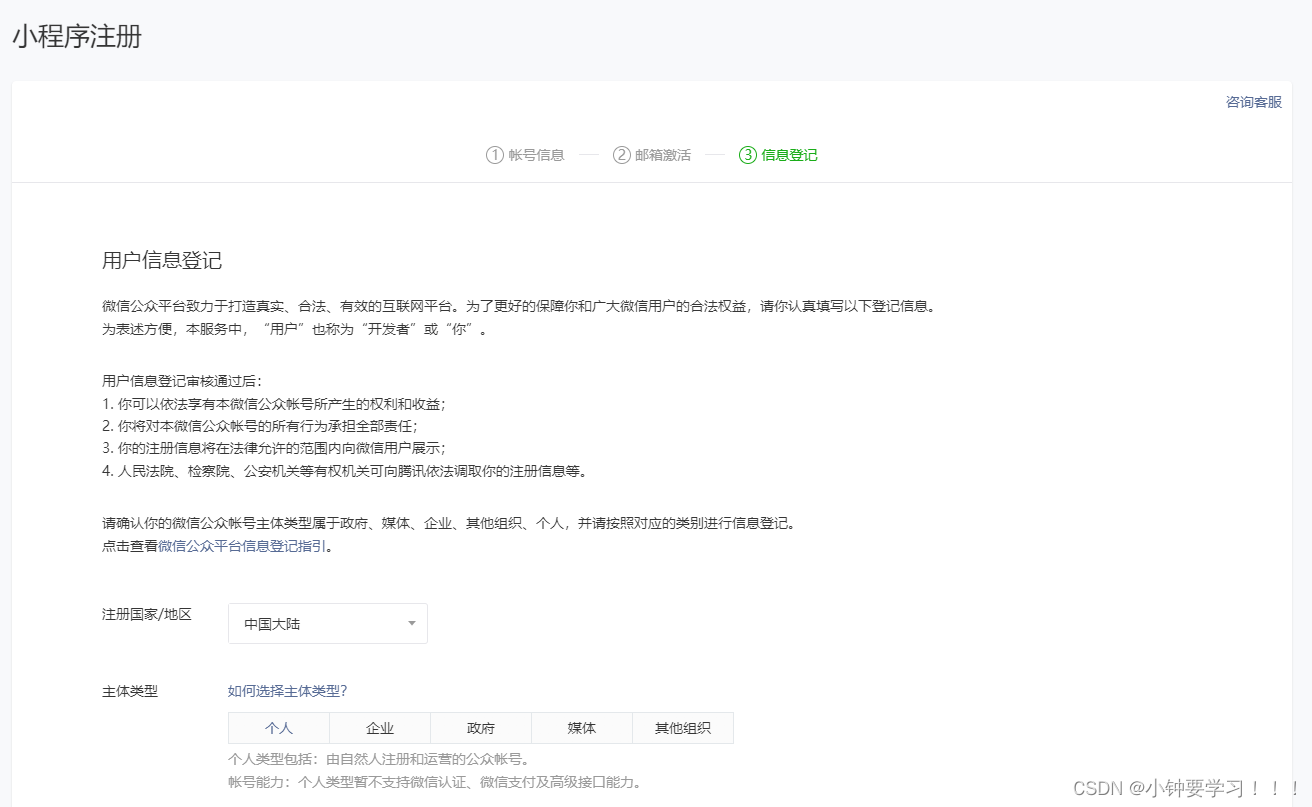Select 个人 as the subject type

click(x=279, y=728)
